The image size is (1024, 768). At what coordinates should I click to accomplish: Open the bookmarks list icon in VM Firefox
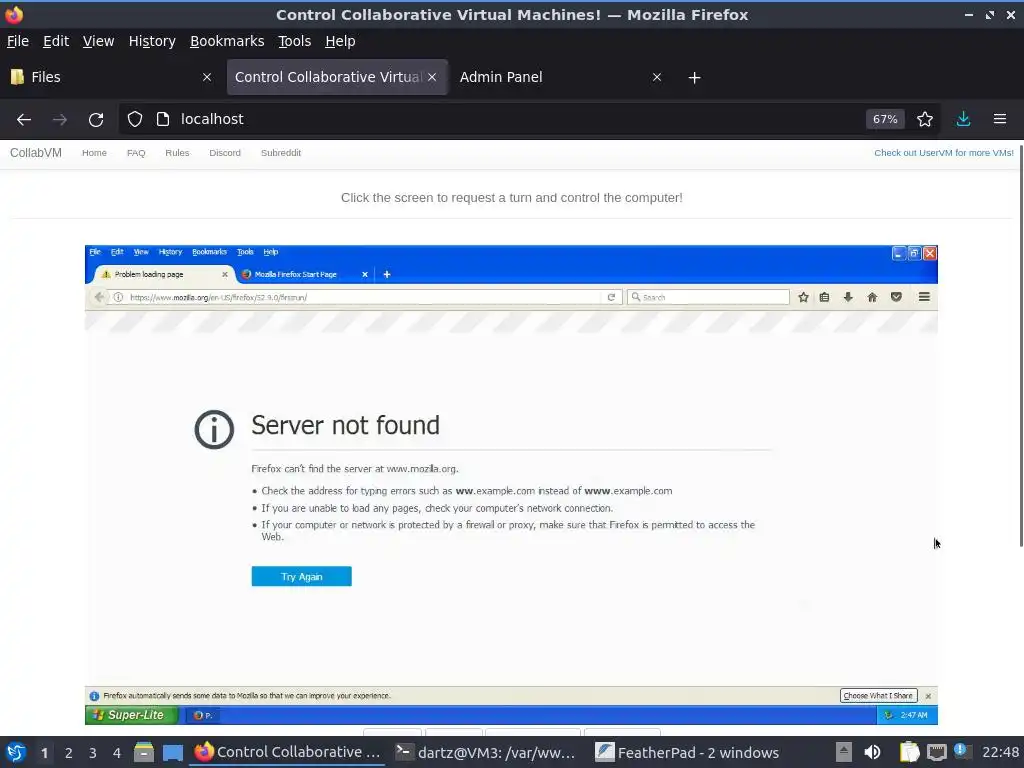coord(825,297)
